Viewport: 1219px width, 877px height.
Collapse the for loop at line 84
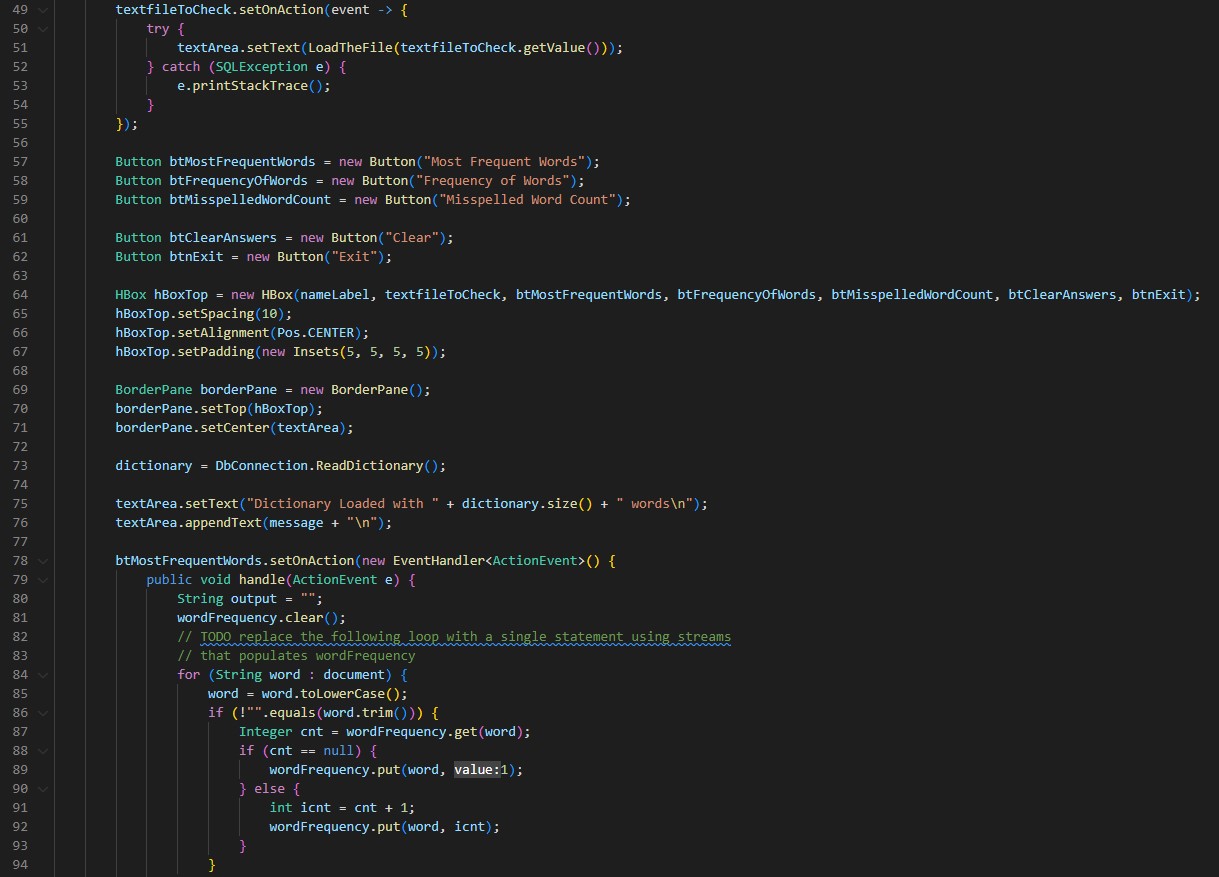point(42,675)
